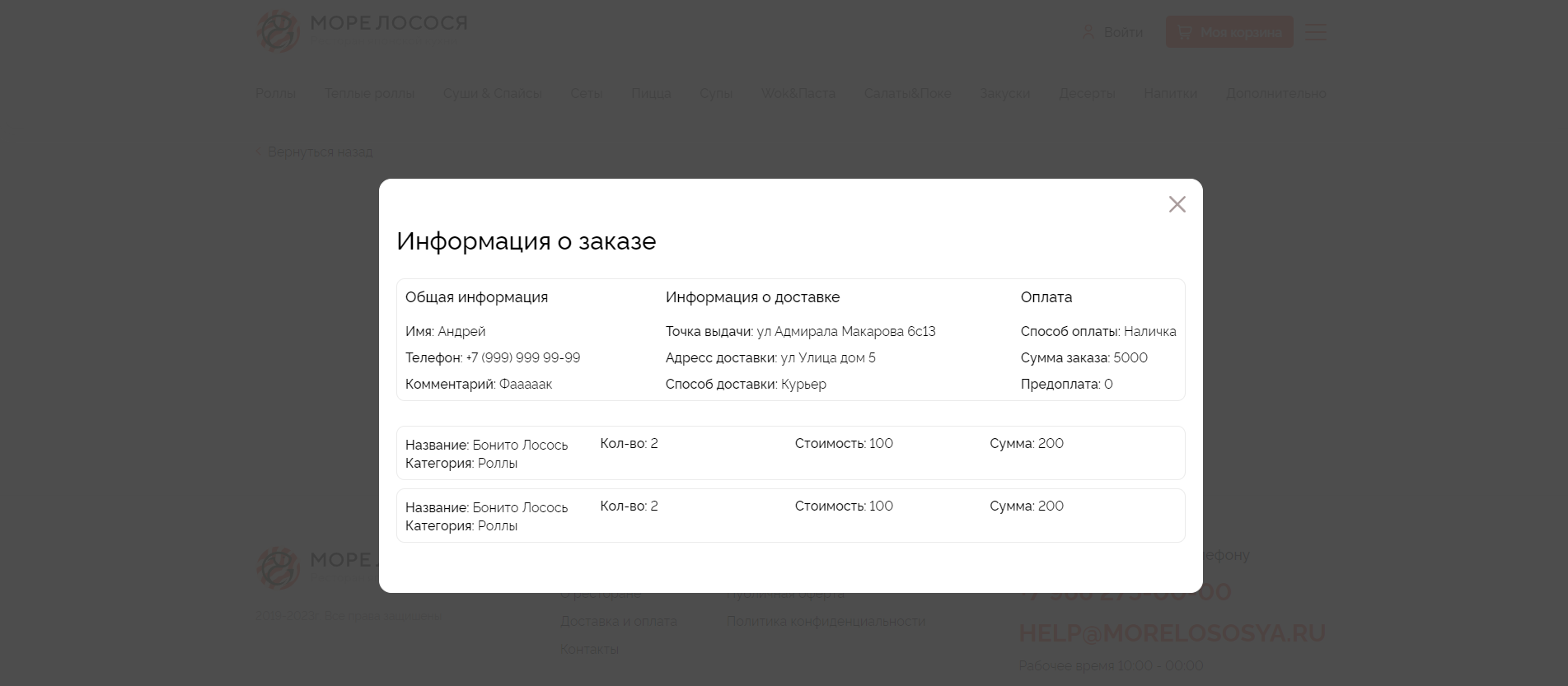The height and width of the screenshot is (686, 1568).
Task: Open Пицца category
Action: click(651, 93)
